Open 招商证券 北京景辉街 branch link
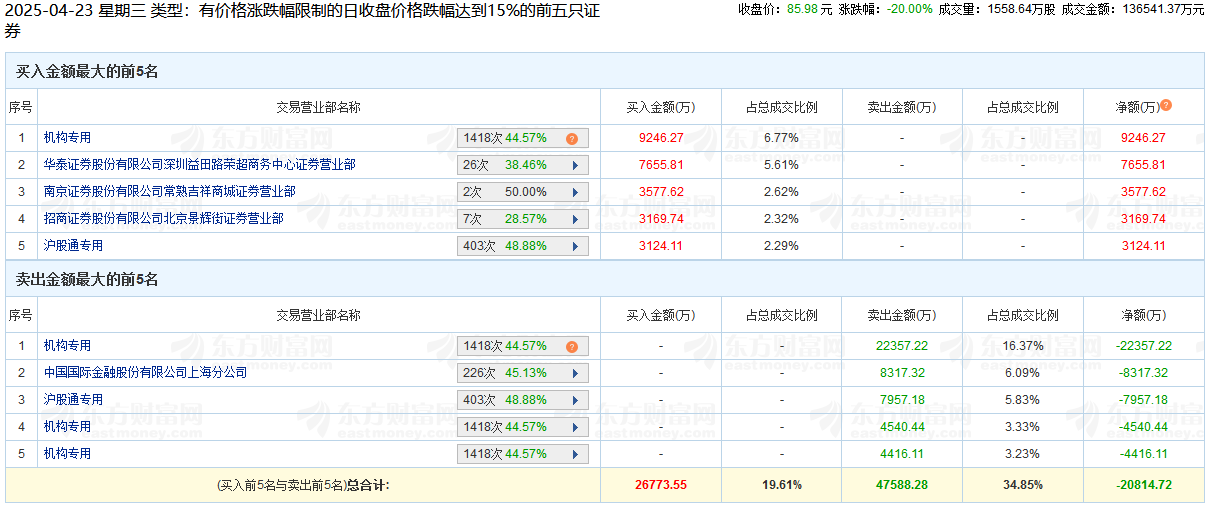Image resolution: width=1209 pixels, height=508 pixels. coord(162,219)
